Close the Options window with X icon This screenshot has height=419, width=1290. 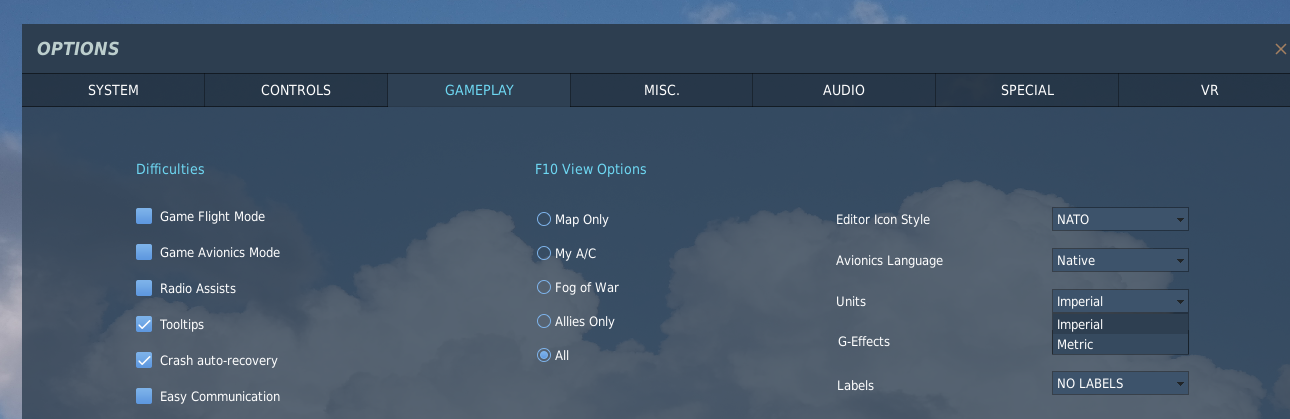(x=1280, y=49)
